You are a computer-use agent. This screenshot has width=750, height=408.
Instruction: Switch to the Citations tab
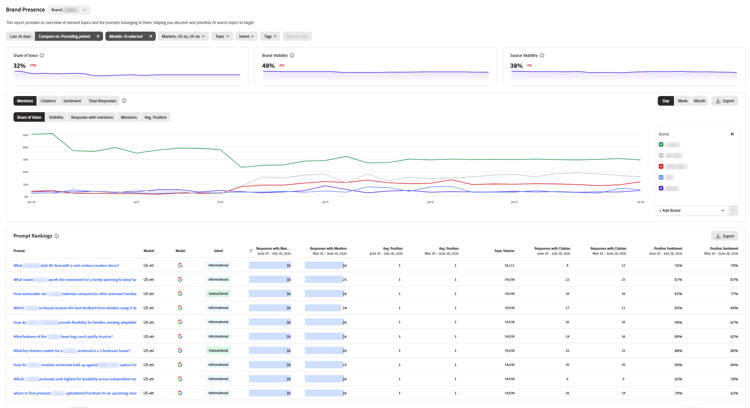coord(48,101)
